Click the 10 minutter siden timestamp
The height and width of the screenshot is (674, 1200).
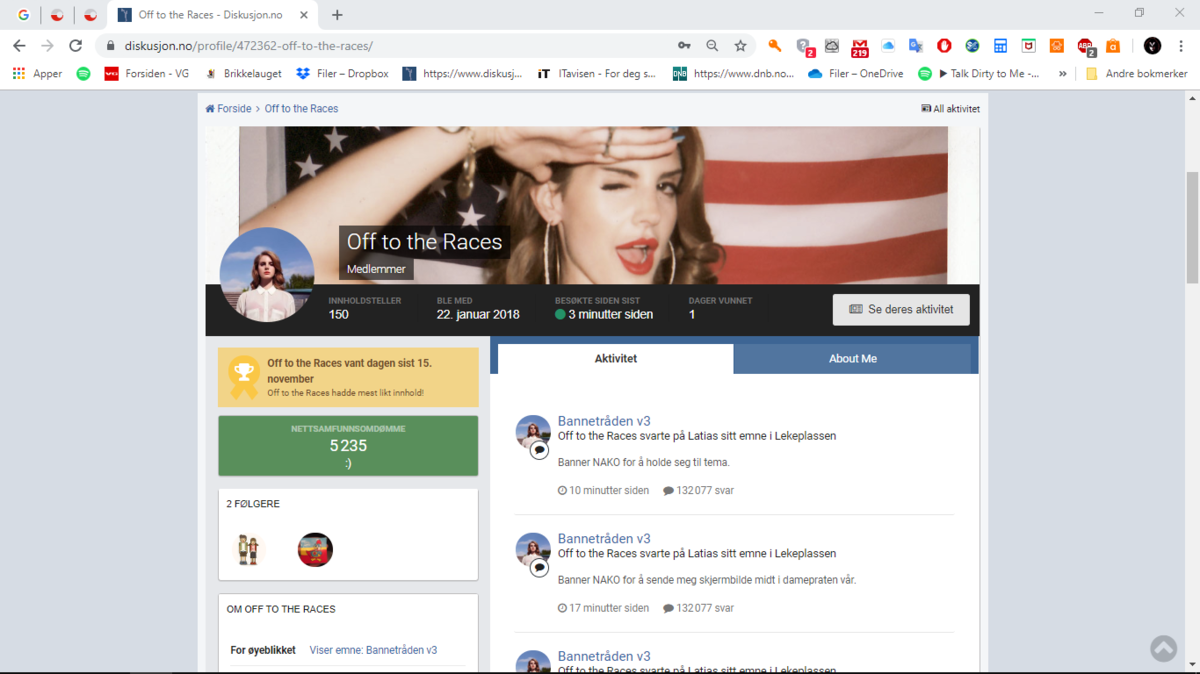[x=603, y=491]
